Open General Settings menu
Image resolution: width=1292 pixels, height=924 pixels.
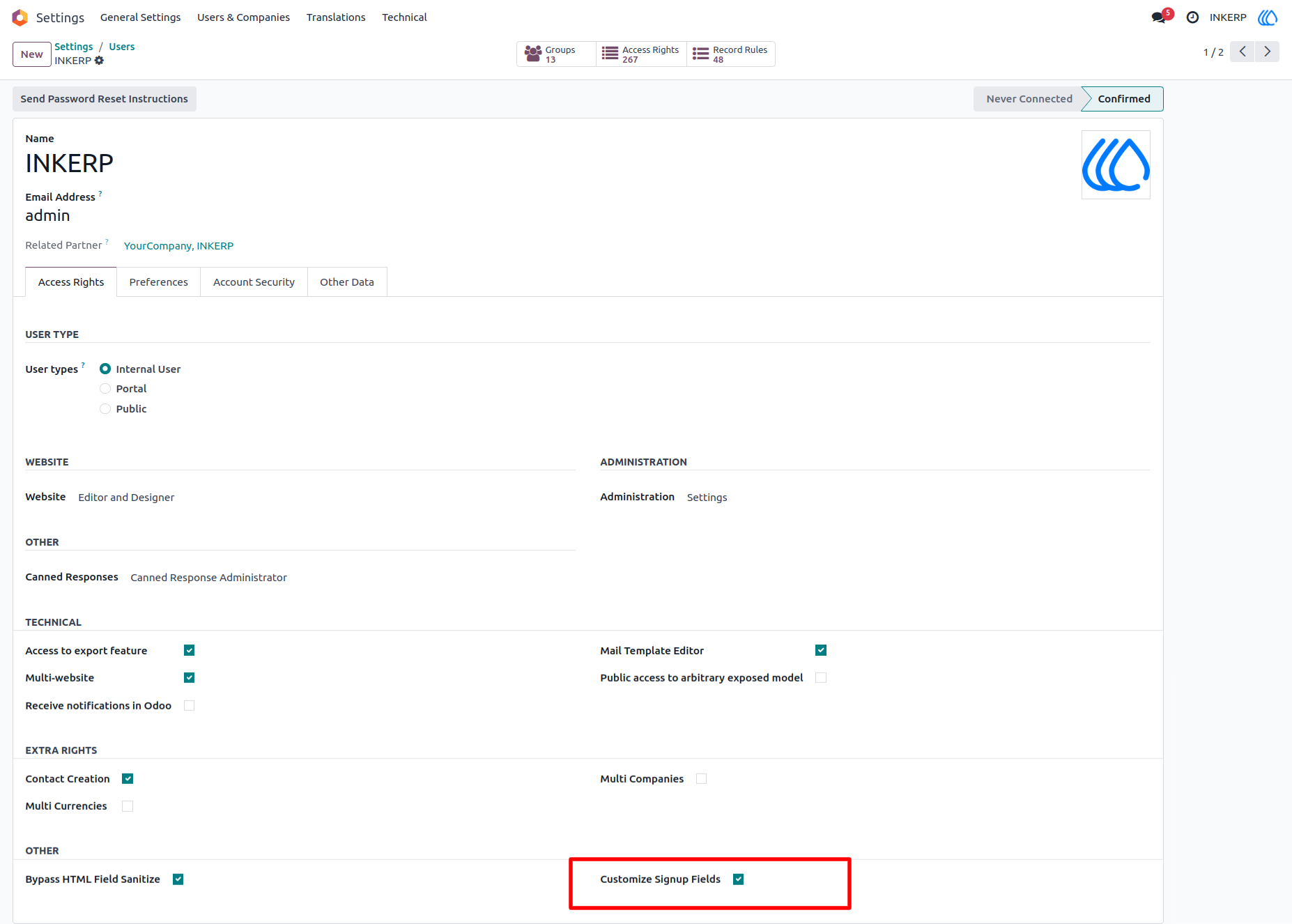(x=140, y=17)
